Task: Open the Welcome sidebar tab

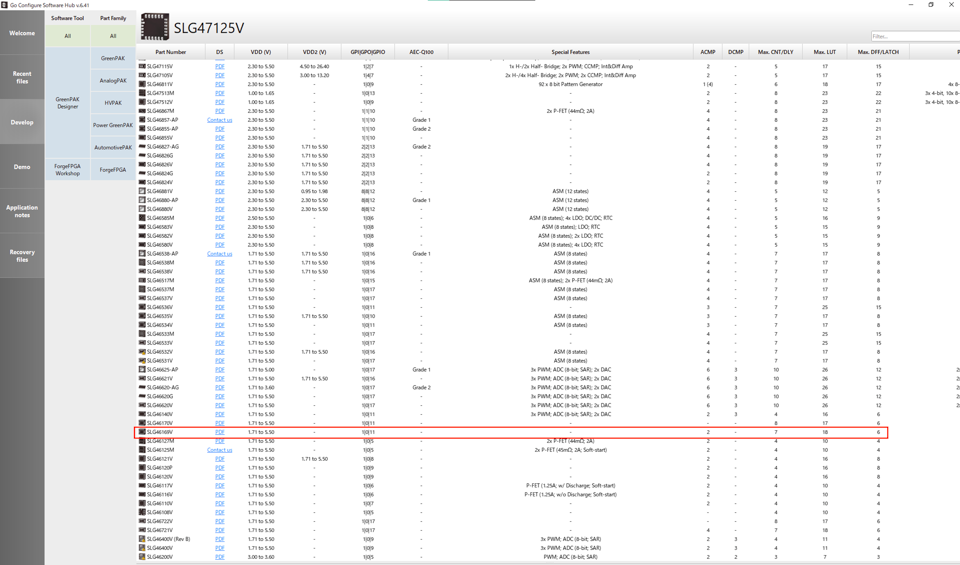Action: point(22,33)
